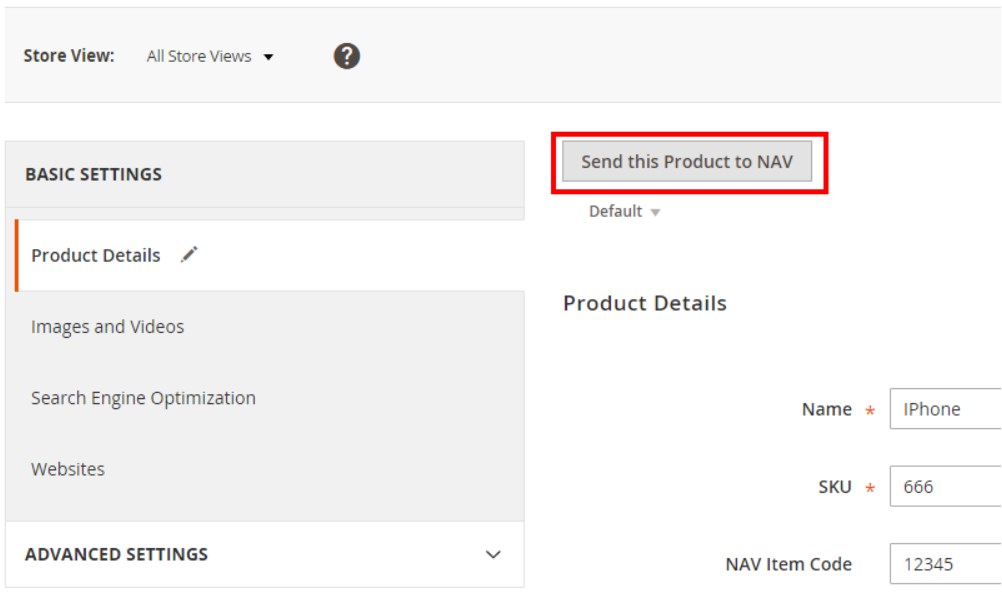The width and height of the screenshot is (1002, 596).
Task: Click the SKU field label
Action: pos(835,487)
